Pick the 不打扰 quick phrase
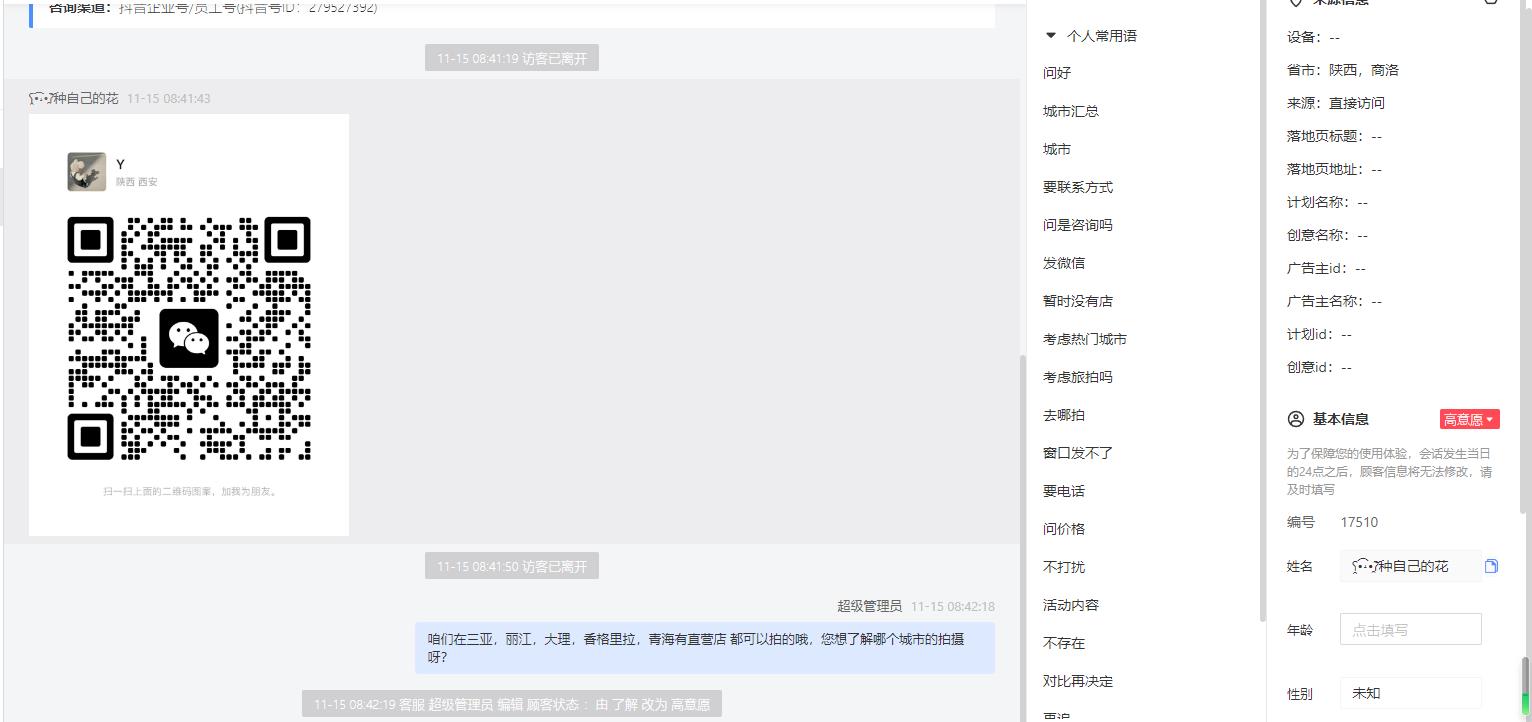The width and height of the screenshot is (1532, 722). (1064, 567)
